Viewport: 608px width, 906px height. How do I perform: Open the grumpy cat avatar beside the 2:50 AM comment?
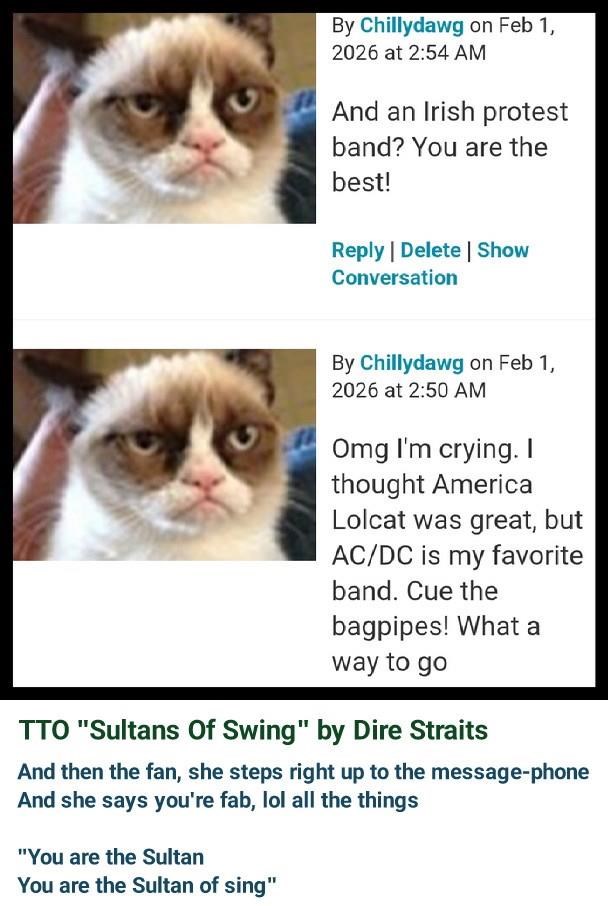pos(164,455)
